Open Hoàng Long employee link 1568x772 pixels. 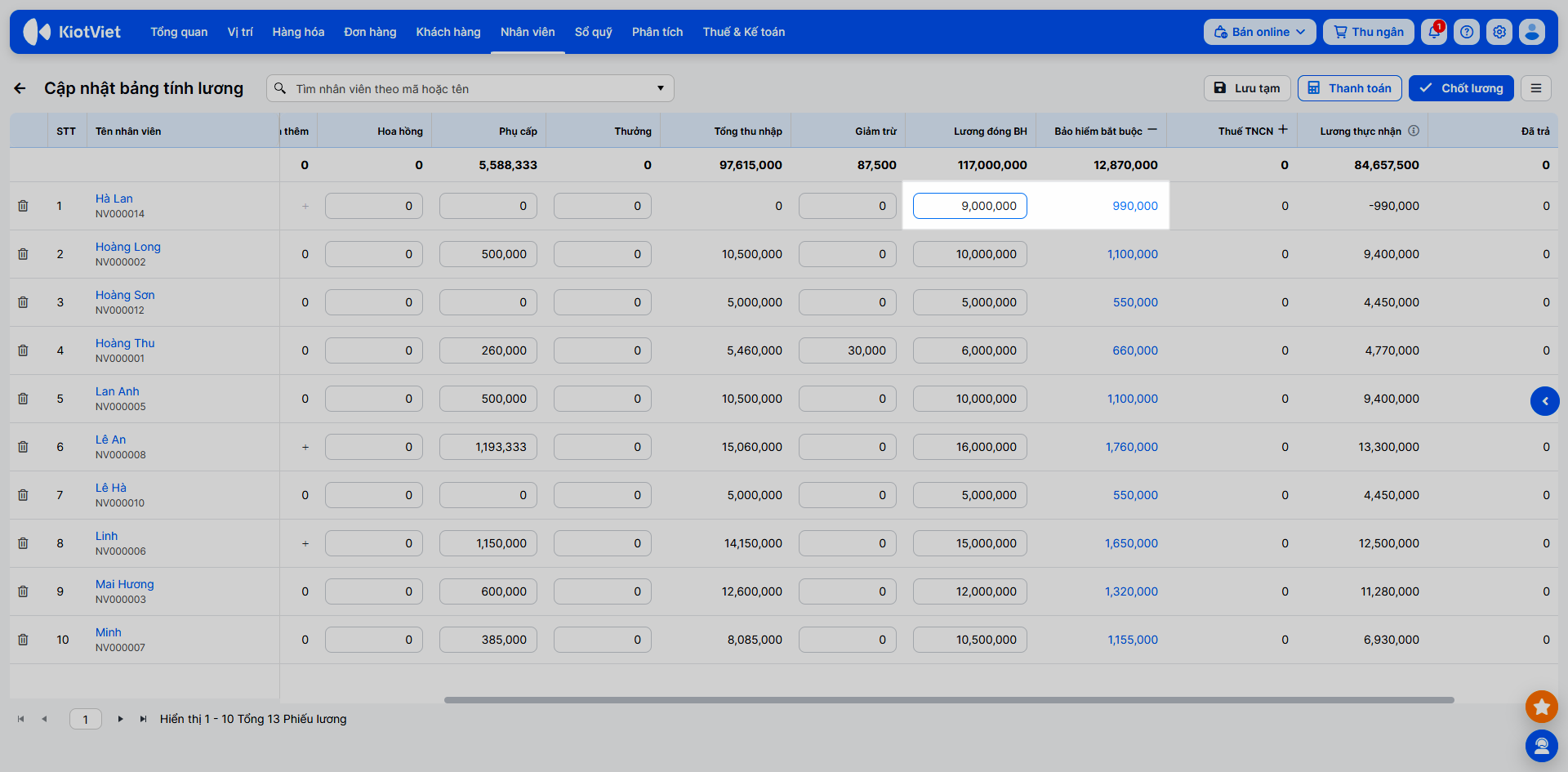tap(128, 247)
